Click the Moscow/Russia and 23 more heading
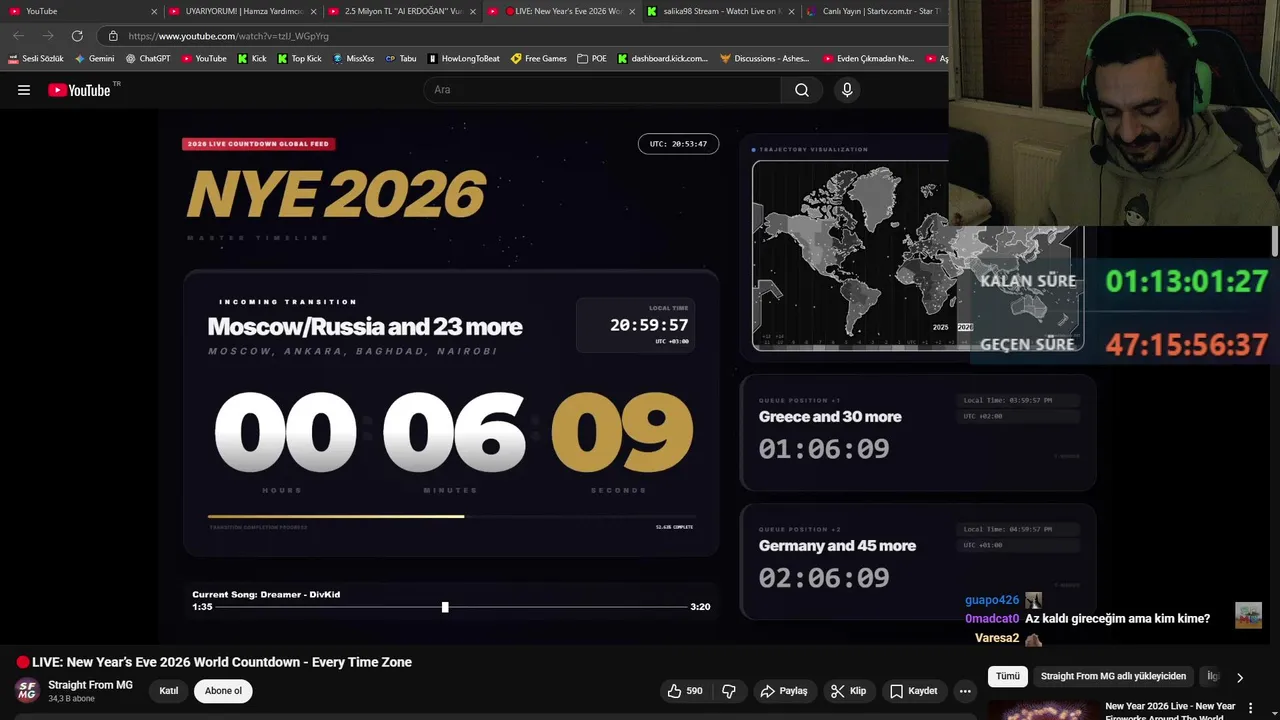The image size is (1280, 720). (x=365, y=327)
